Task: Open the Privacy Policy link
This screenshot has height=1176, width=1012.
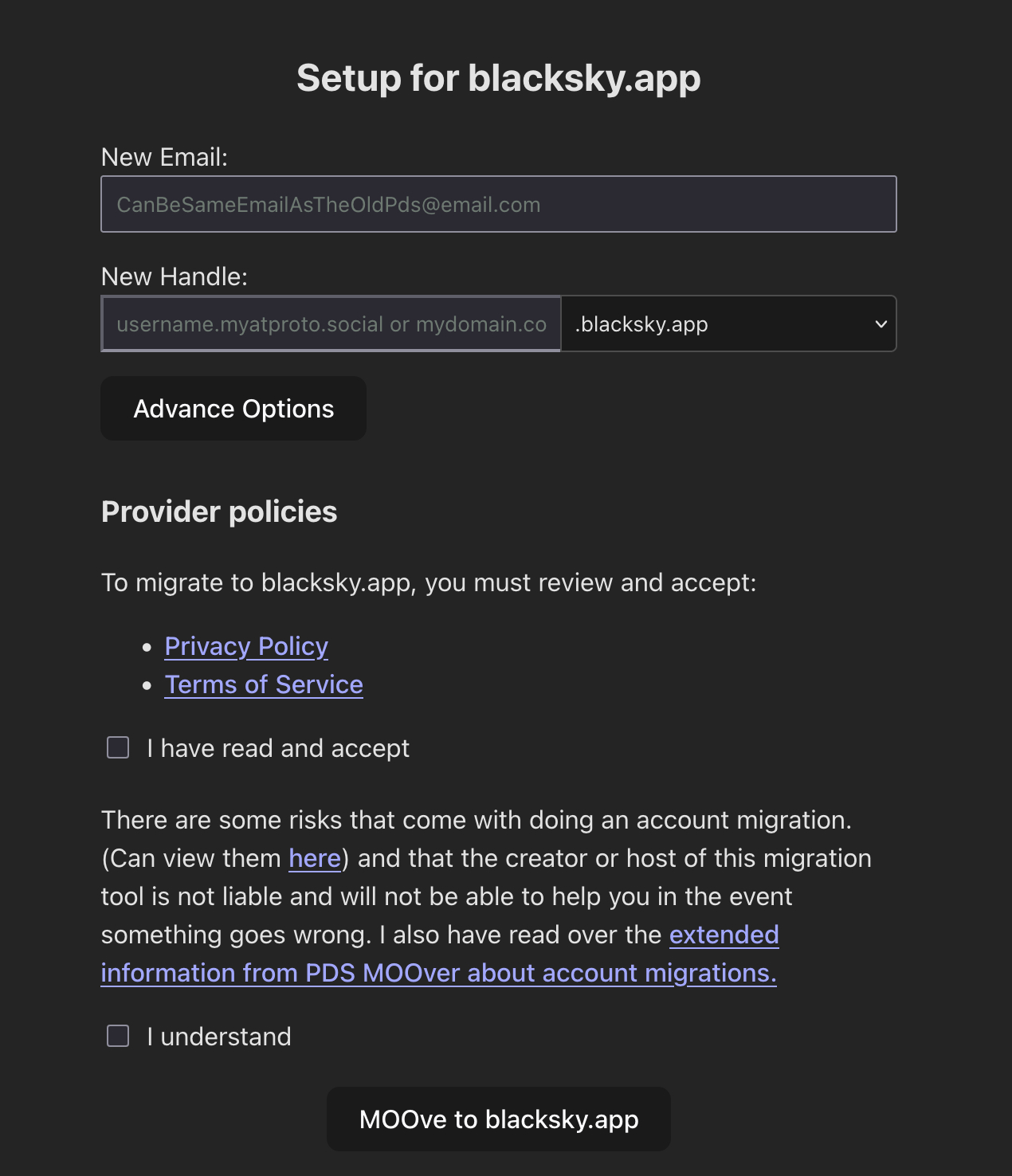Action: 246,646
